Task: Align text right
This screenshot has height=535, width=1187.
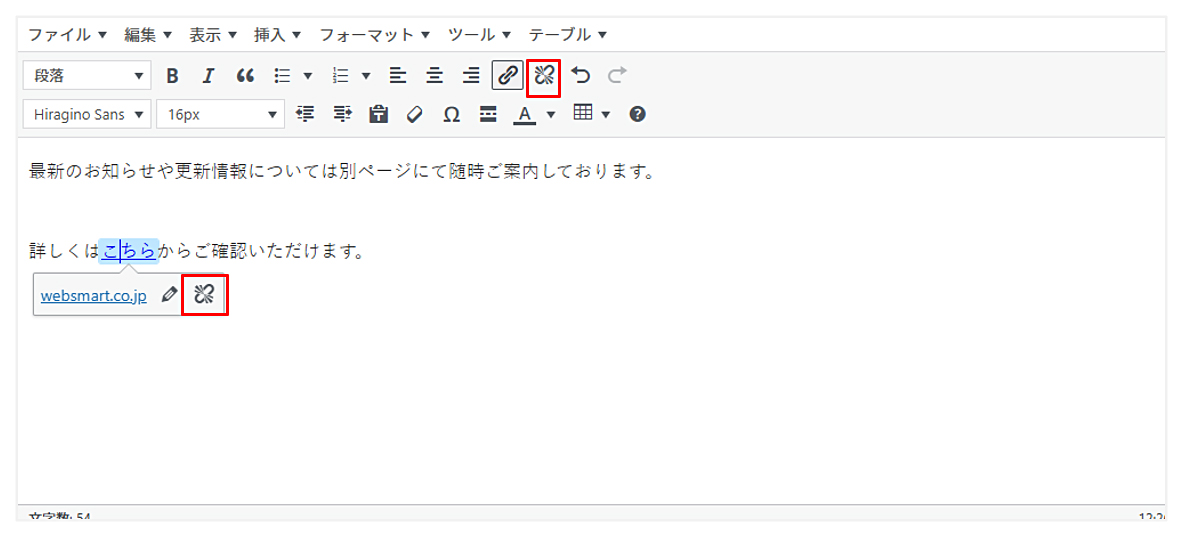Action: [471, 76]
